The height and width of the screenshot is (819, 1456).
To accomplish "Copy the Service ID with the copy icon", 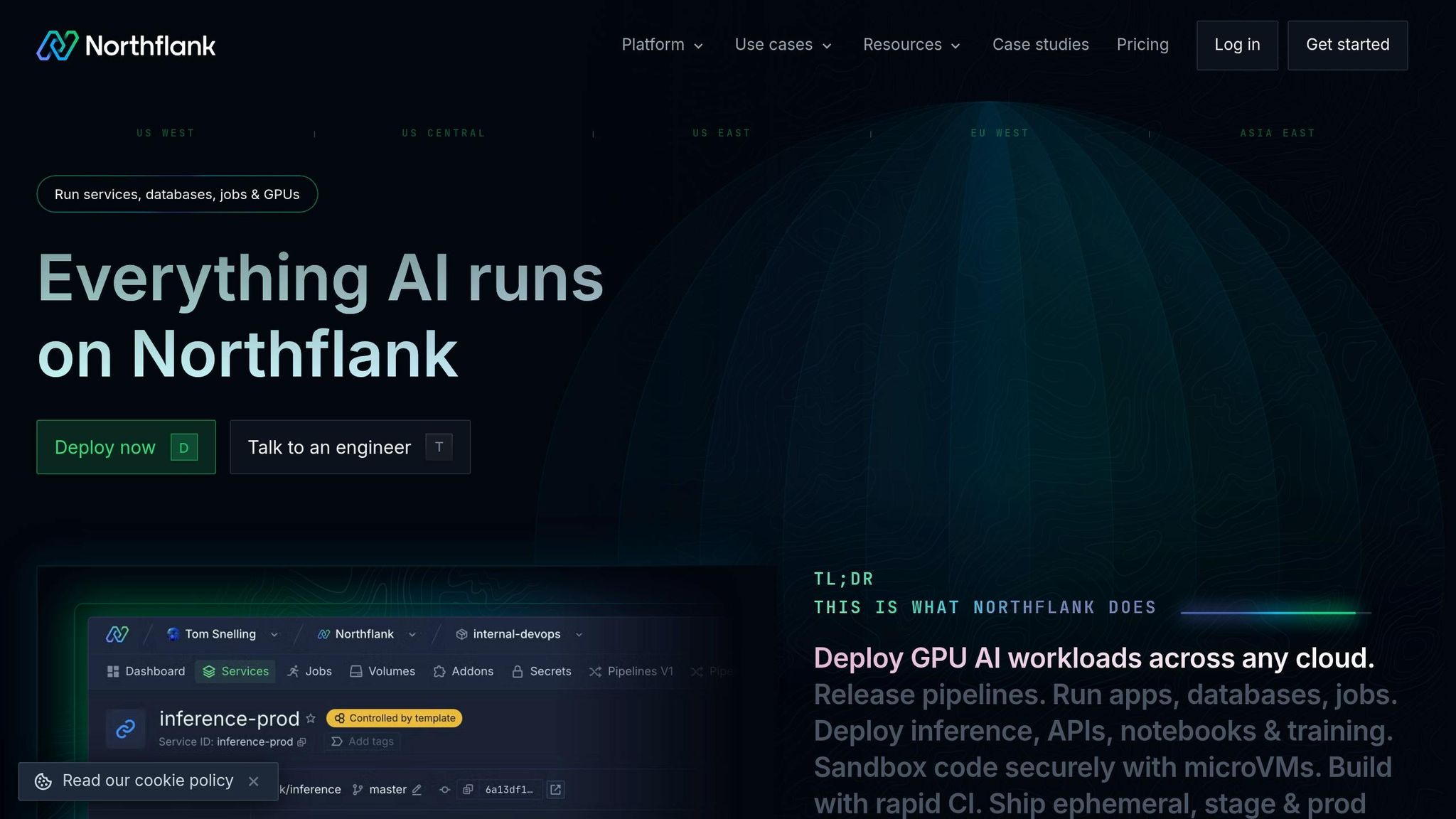I will (301, 742).
